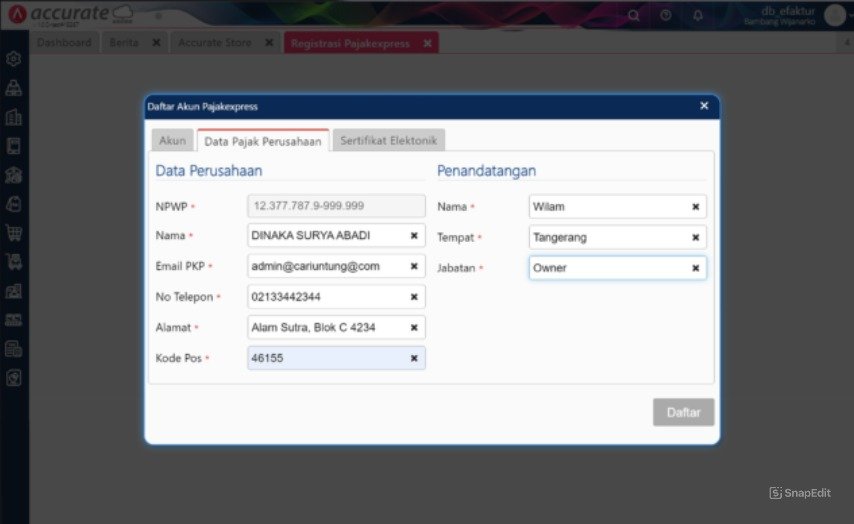Open the warehouse sidebar icon below settings
The height and width of the screenshot is (524, 854).
[x=14, y=87]
